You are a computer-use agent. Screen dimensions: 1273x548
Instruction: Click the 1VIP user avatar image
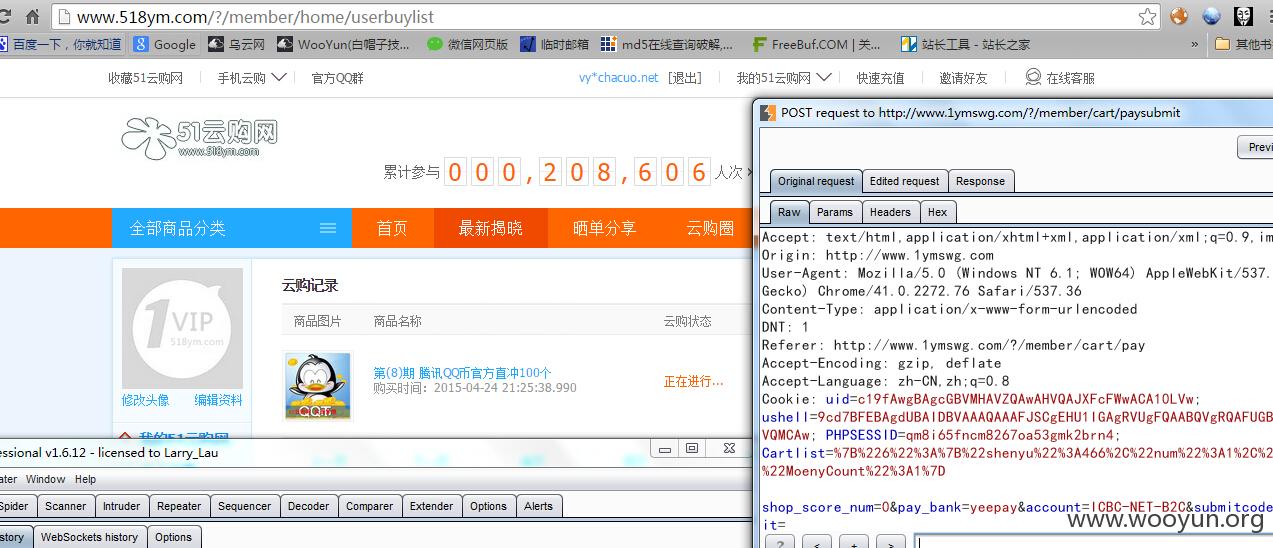click(182, 328)
